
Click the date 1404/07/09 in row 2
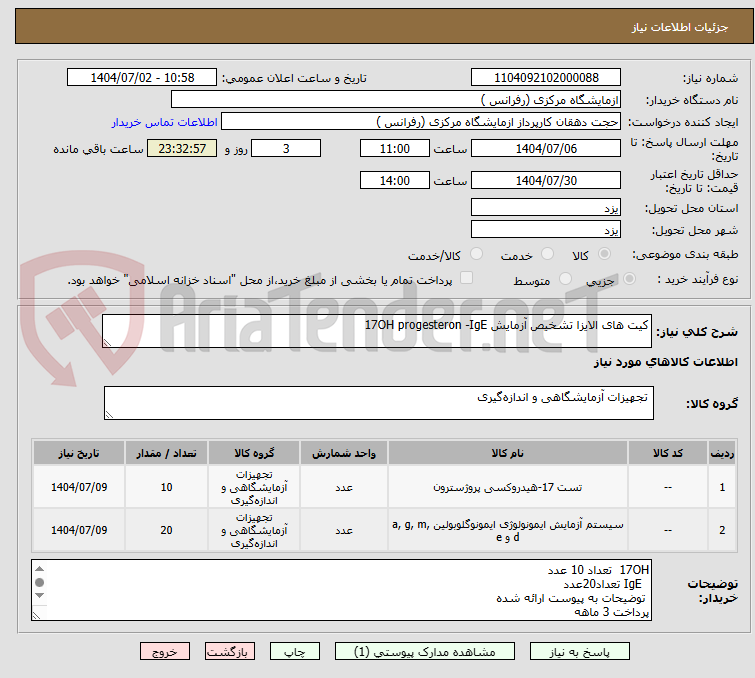tap(79, 530)
